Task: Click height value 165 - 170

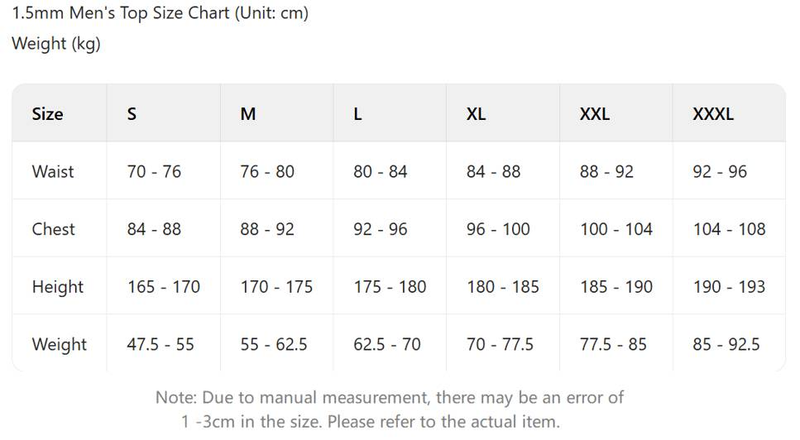Action: tap(164, 287)
